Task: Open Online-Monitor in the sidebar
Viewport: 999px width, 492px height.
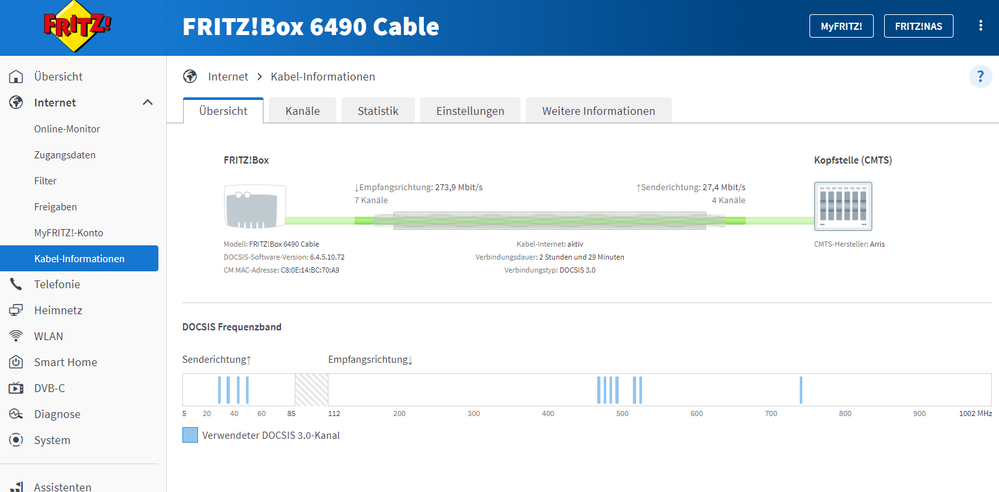Action: (x=67, y=129)
